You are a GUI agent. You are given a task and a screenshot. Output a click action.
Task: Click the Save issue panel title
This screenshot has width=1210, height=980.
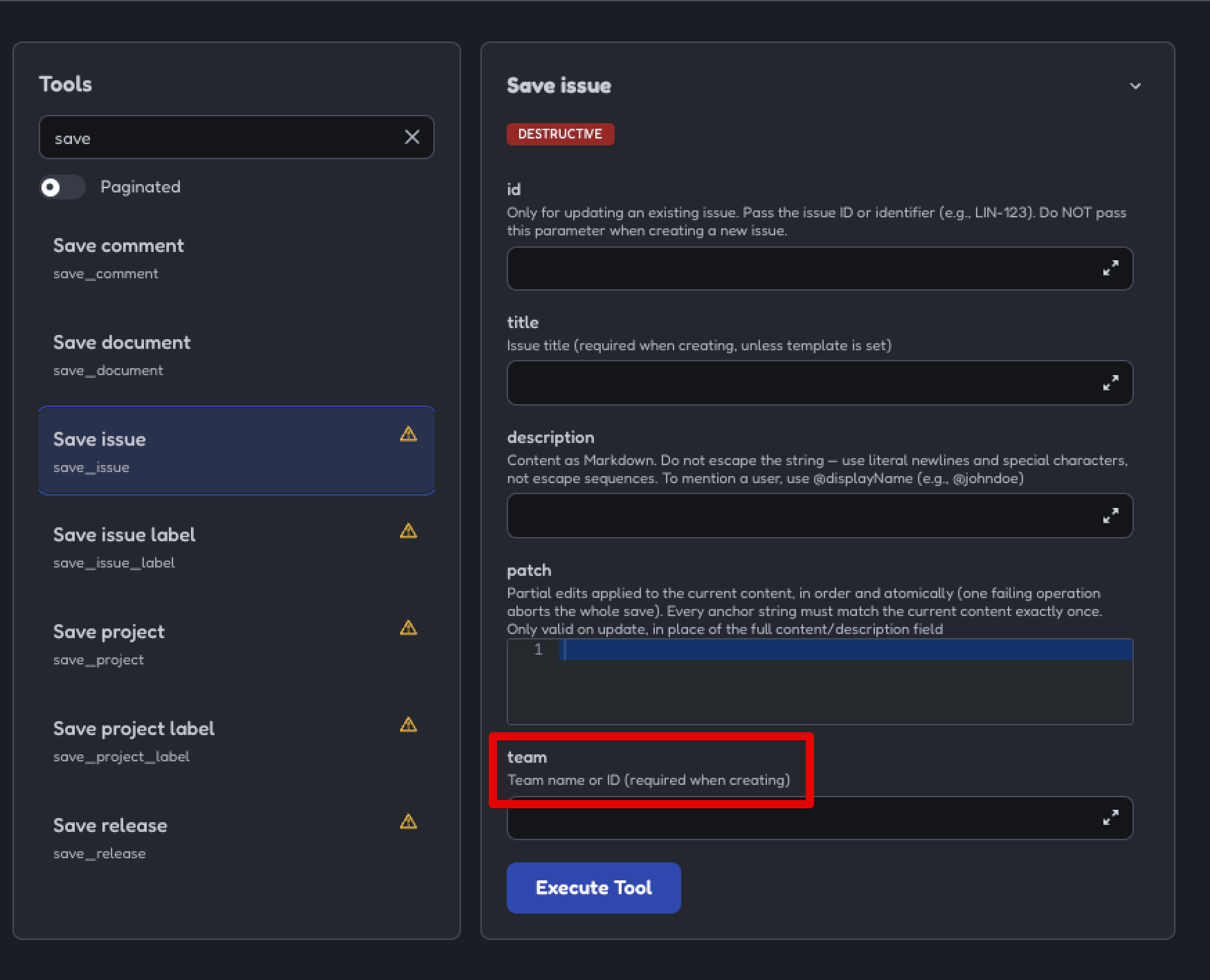(559, 85)
